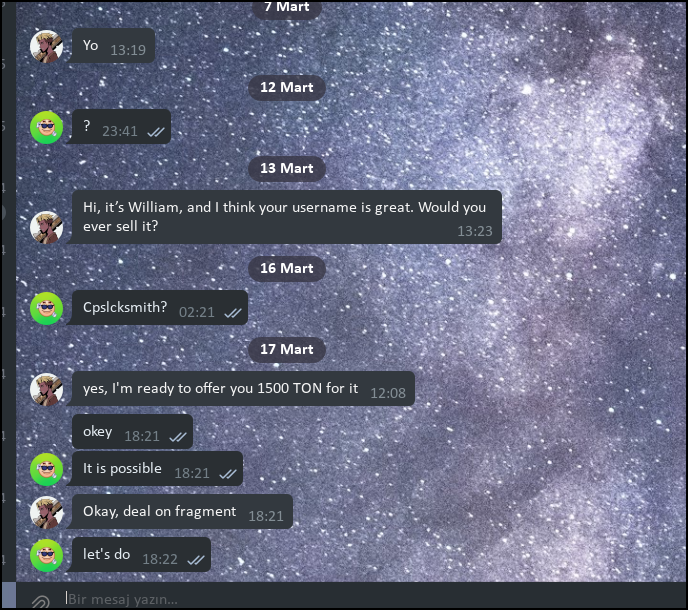Select the "12 Mart" date badge

tap(287, 88)
